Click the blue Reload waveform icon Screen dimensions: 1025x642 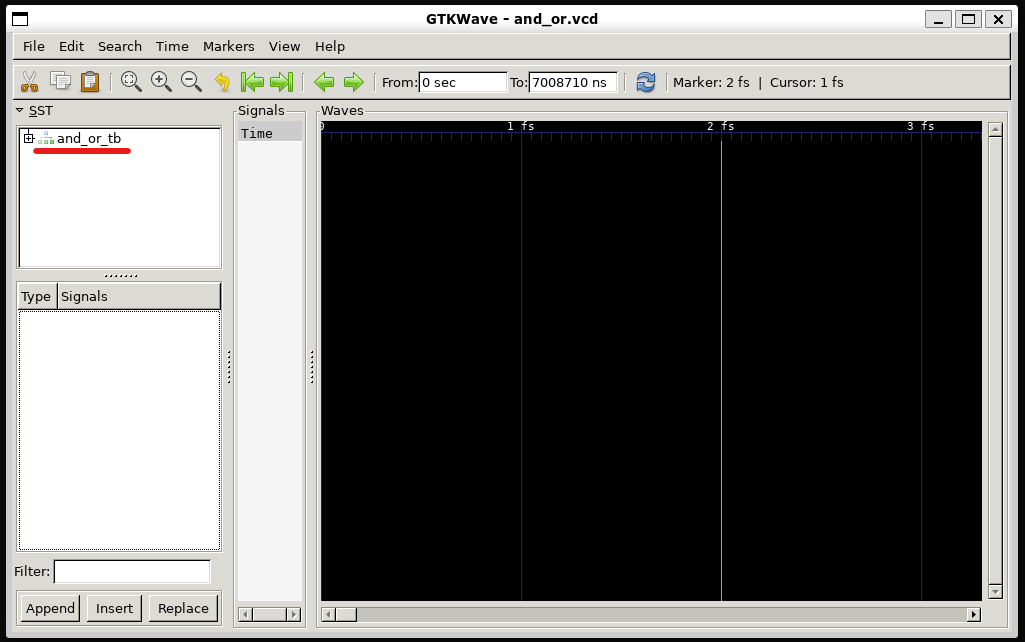point(646,82)
